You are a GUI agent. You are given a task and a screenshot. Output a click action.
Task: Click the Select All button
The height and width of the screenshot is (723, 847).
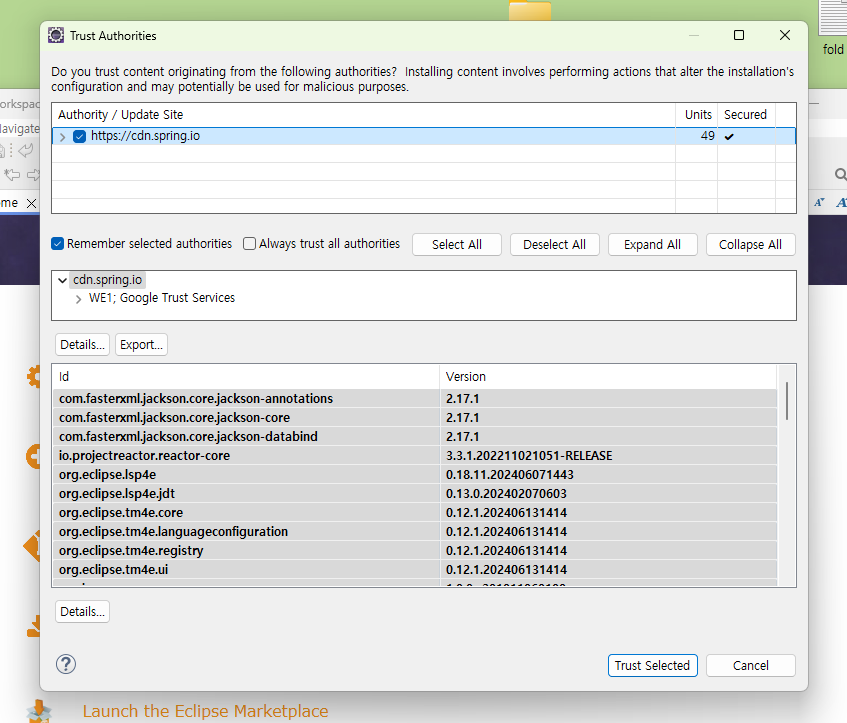tap(456, 244)
